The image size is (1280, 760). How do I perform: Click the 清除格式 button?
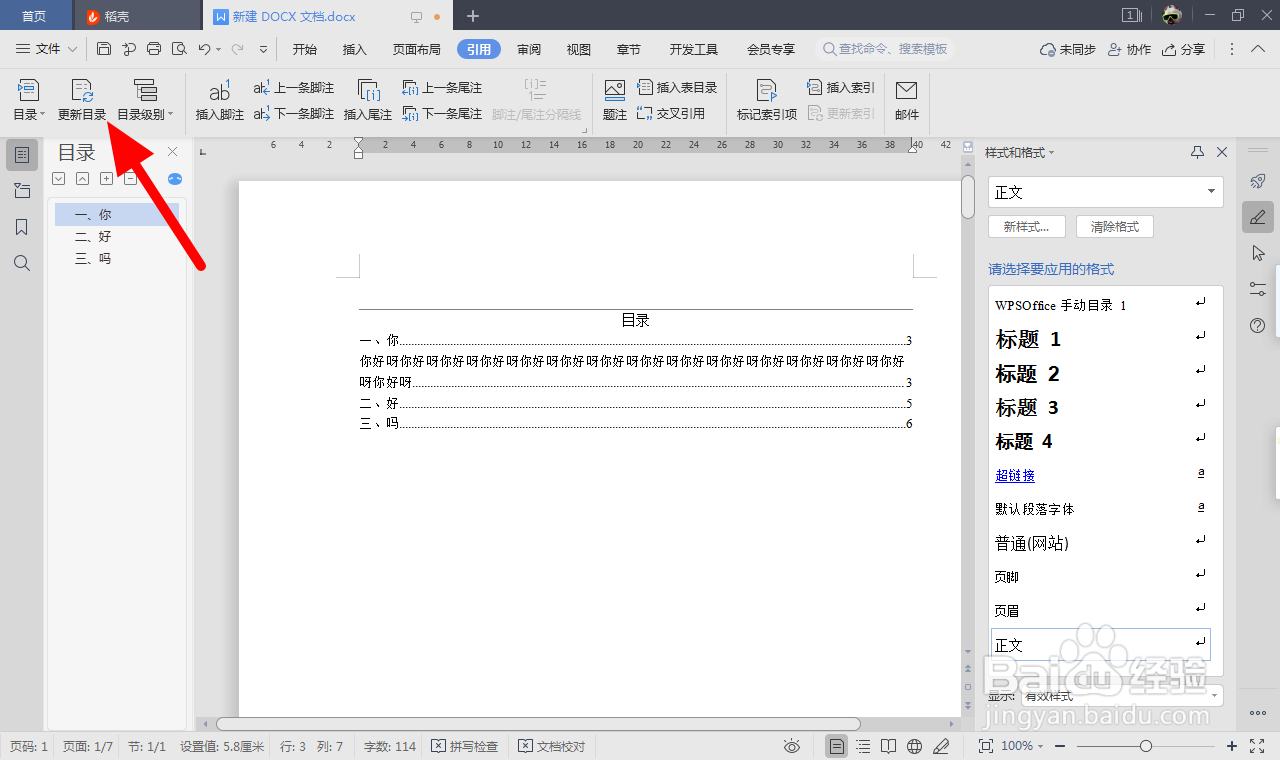pos(1115,227)
